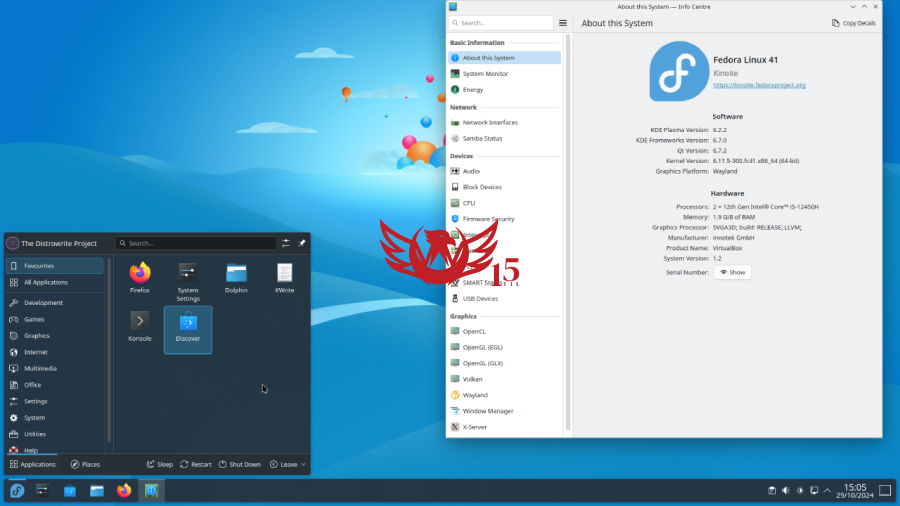Start Konsole from the Favourites grid
900x506 pixels.
point(139,326)
